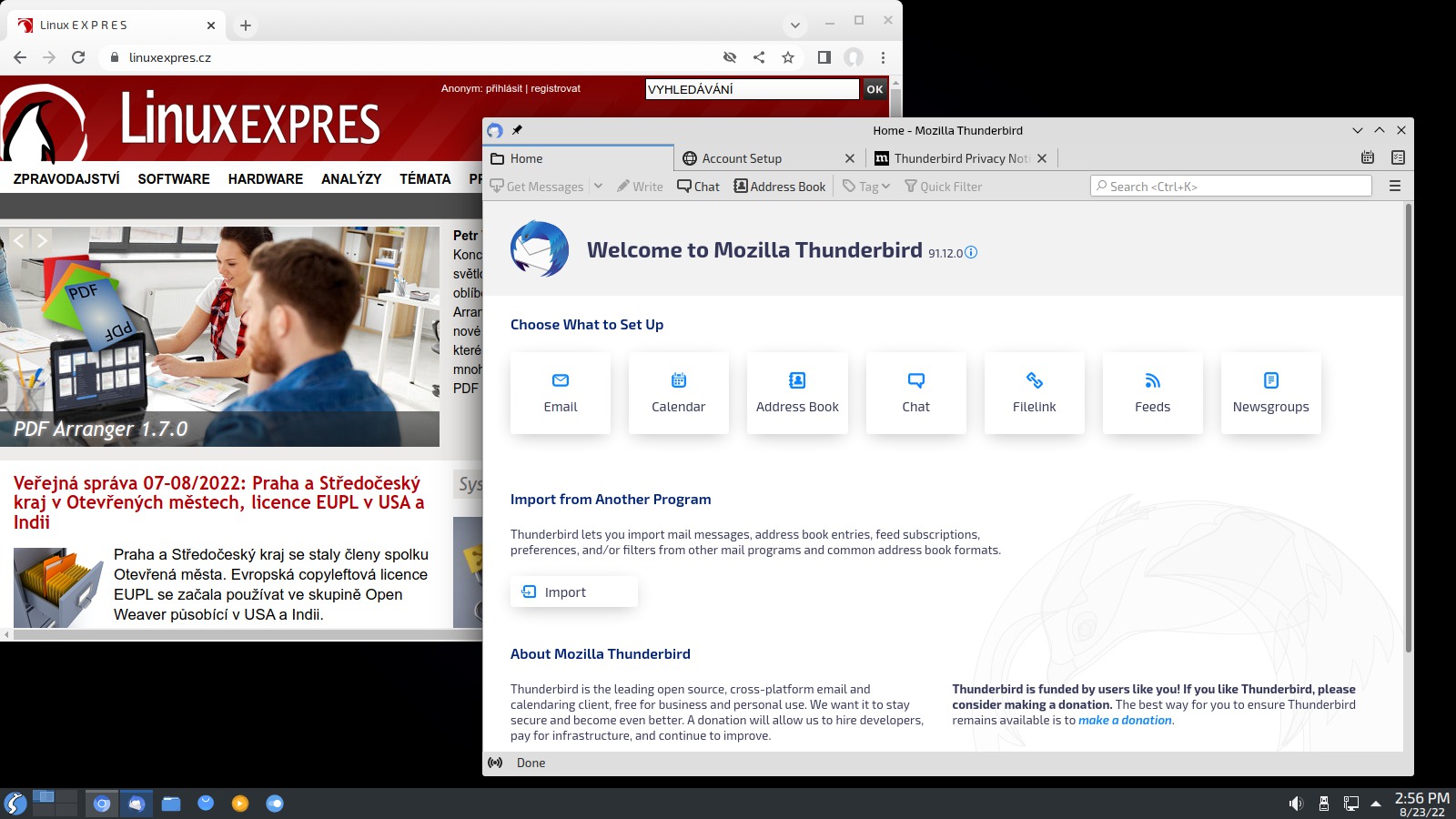1456x819 pixels.
Task: Click Get Messages button
Action: pyautogui.click(x=537, y=186)
